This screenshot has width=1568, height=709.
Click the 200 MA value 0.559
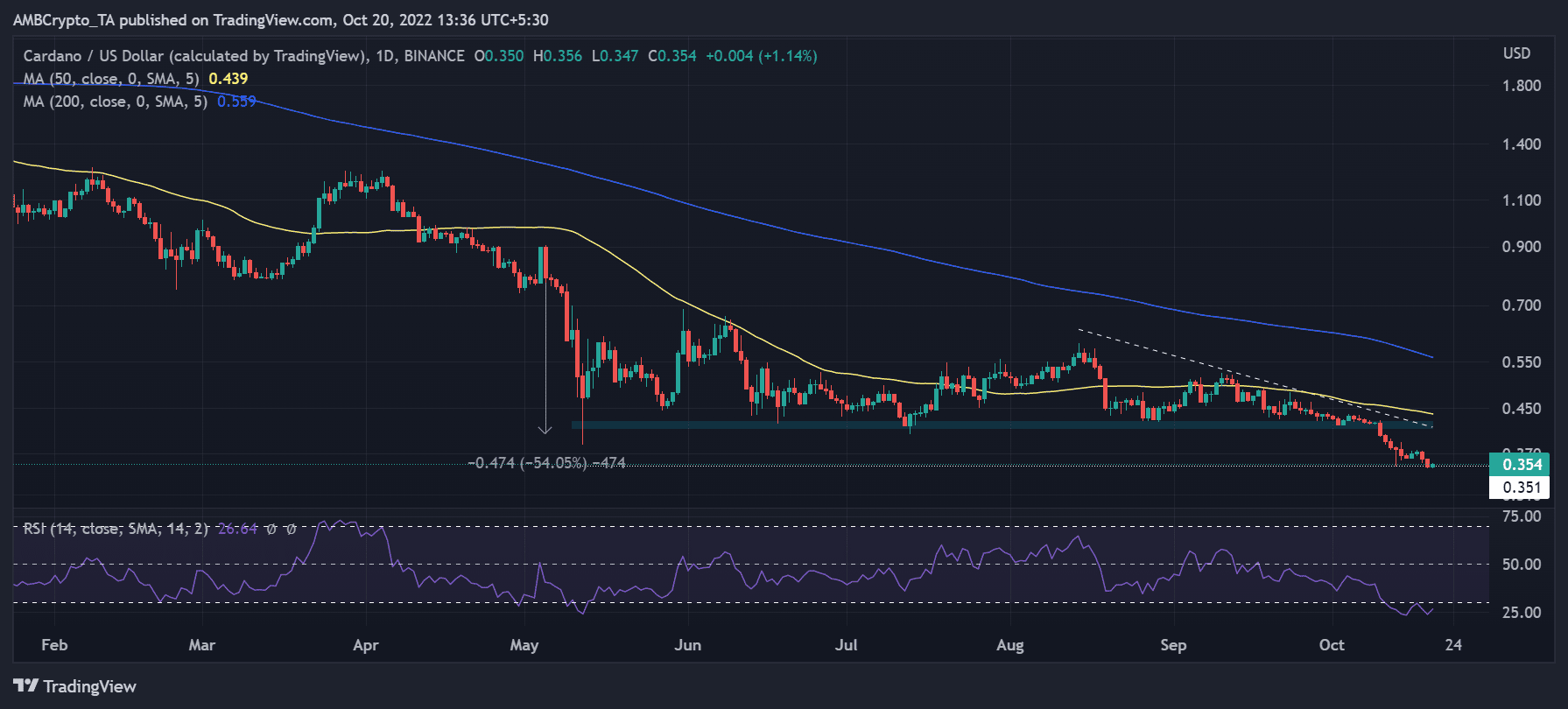pos(237,102)
